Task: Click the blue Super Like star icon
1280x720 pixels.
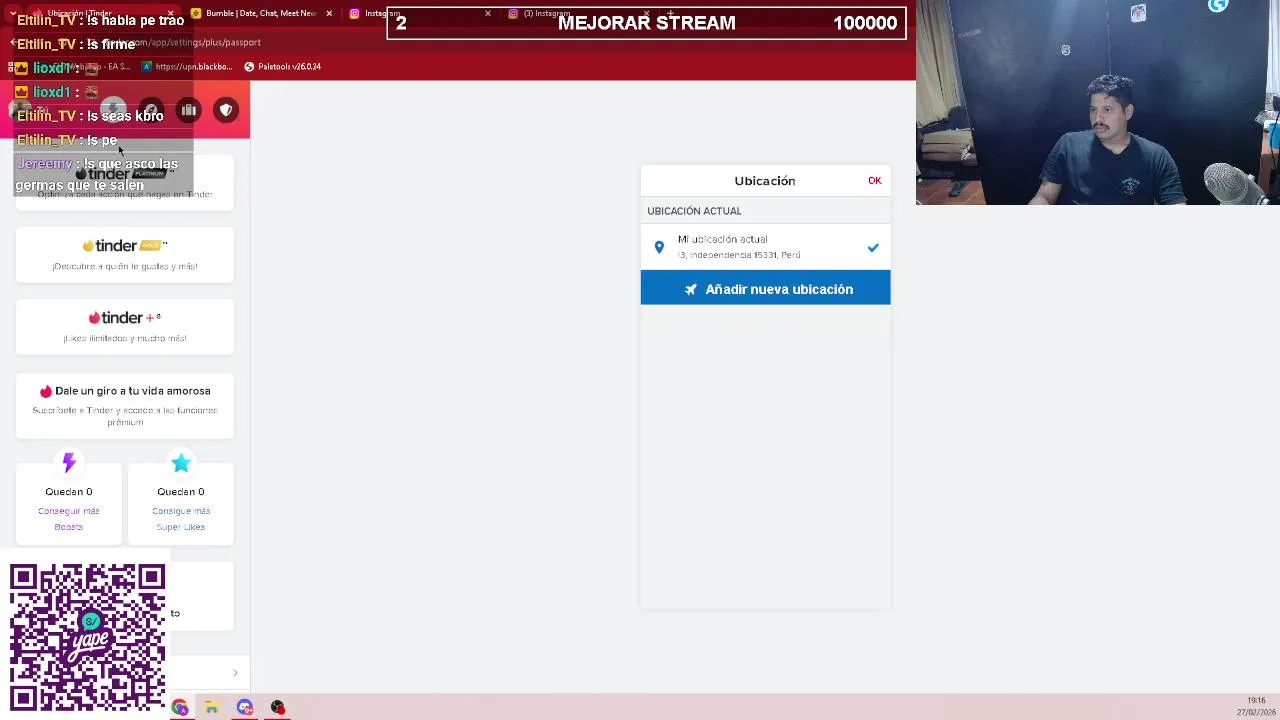Action: pyautogui.click(x=181, y=463)
